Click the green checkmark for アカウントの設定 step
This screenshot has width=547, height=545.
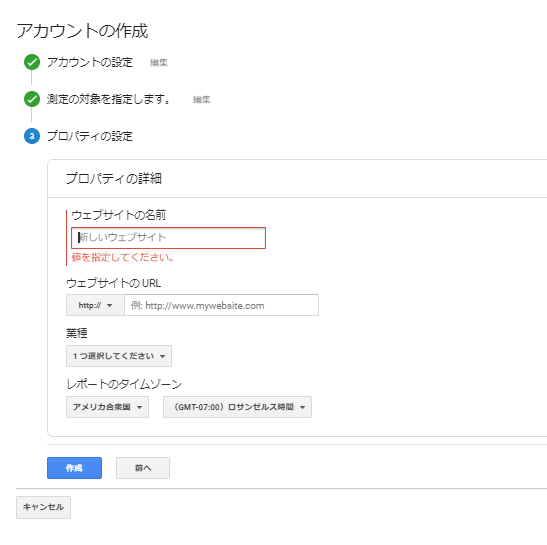click(32, 62)
